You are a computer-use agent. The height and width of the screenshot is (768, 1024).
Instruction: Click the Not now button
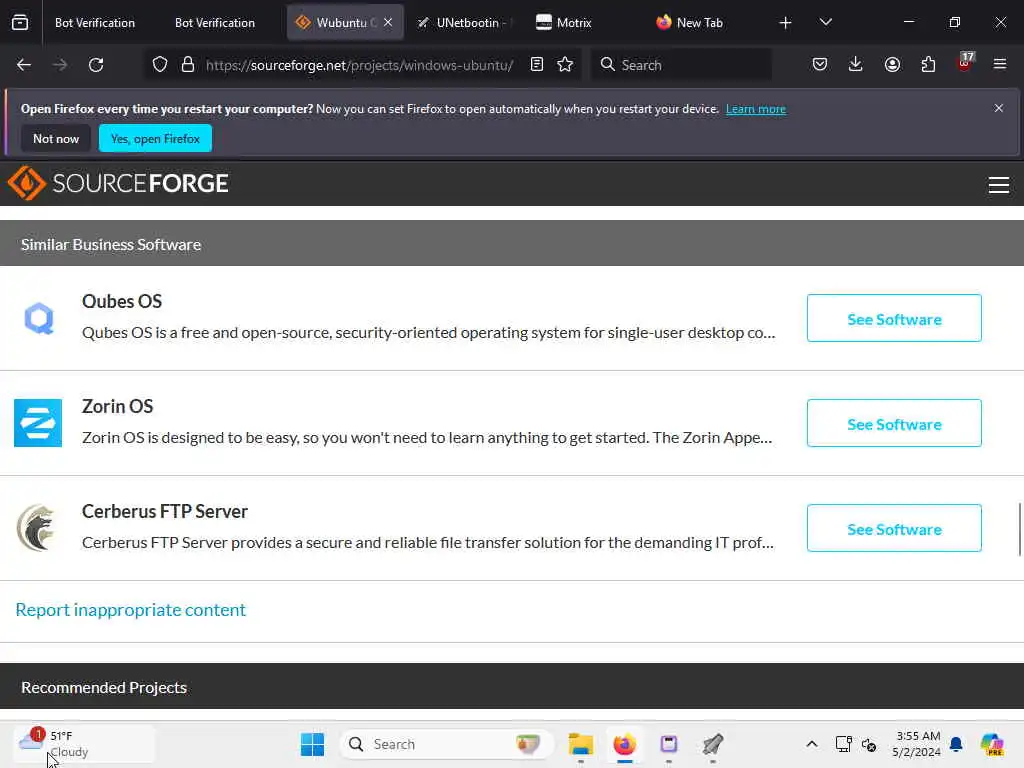[x=56, y=138]
